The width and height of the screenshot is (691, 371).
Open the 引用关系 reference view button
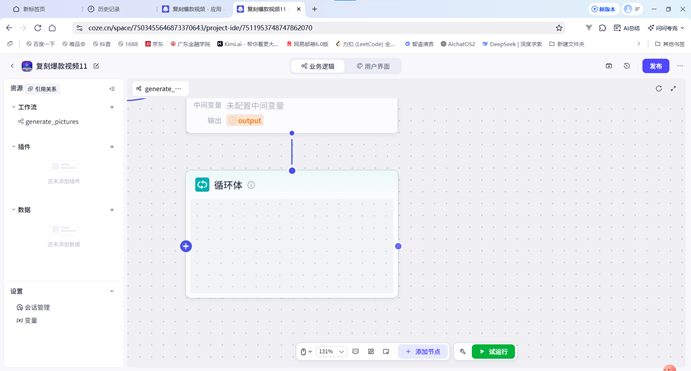(x=42, y=89)
